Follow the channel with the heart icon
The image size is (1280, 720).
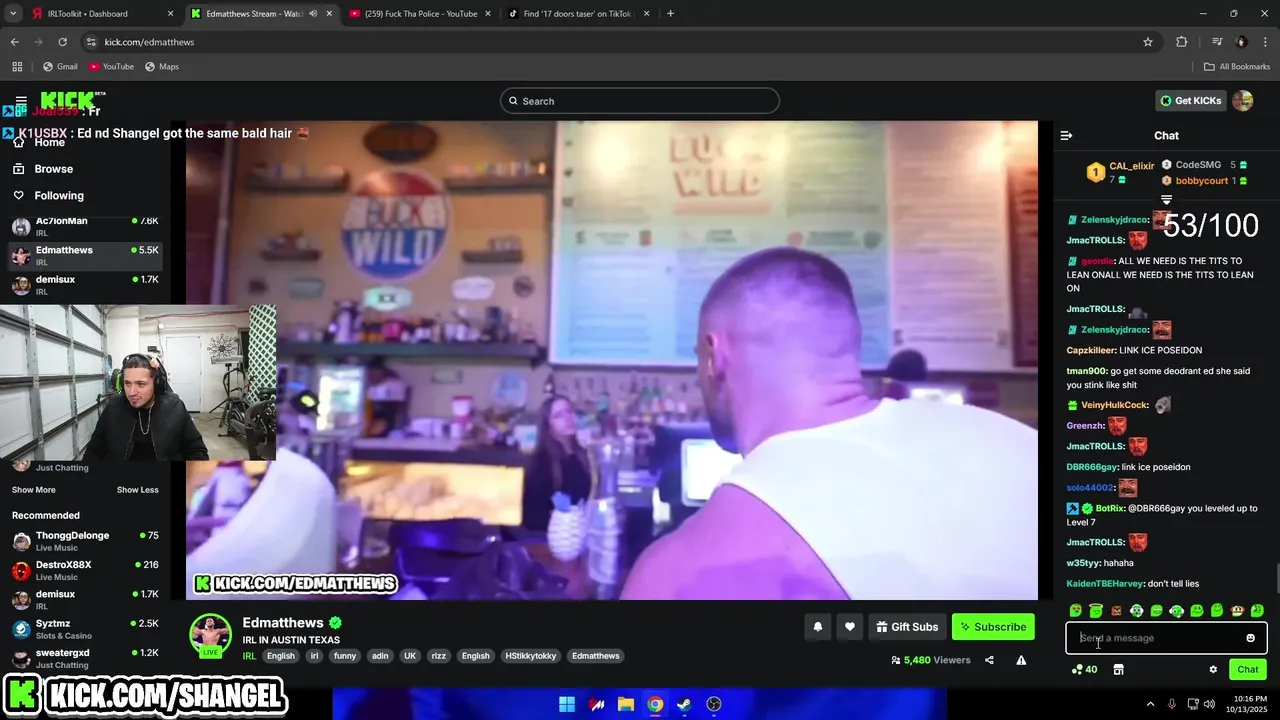click(x=849, y=627)
